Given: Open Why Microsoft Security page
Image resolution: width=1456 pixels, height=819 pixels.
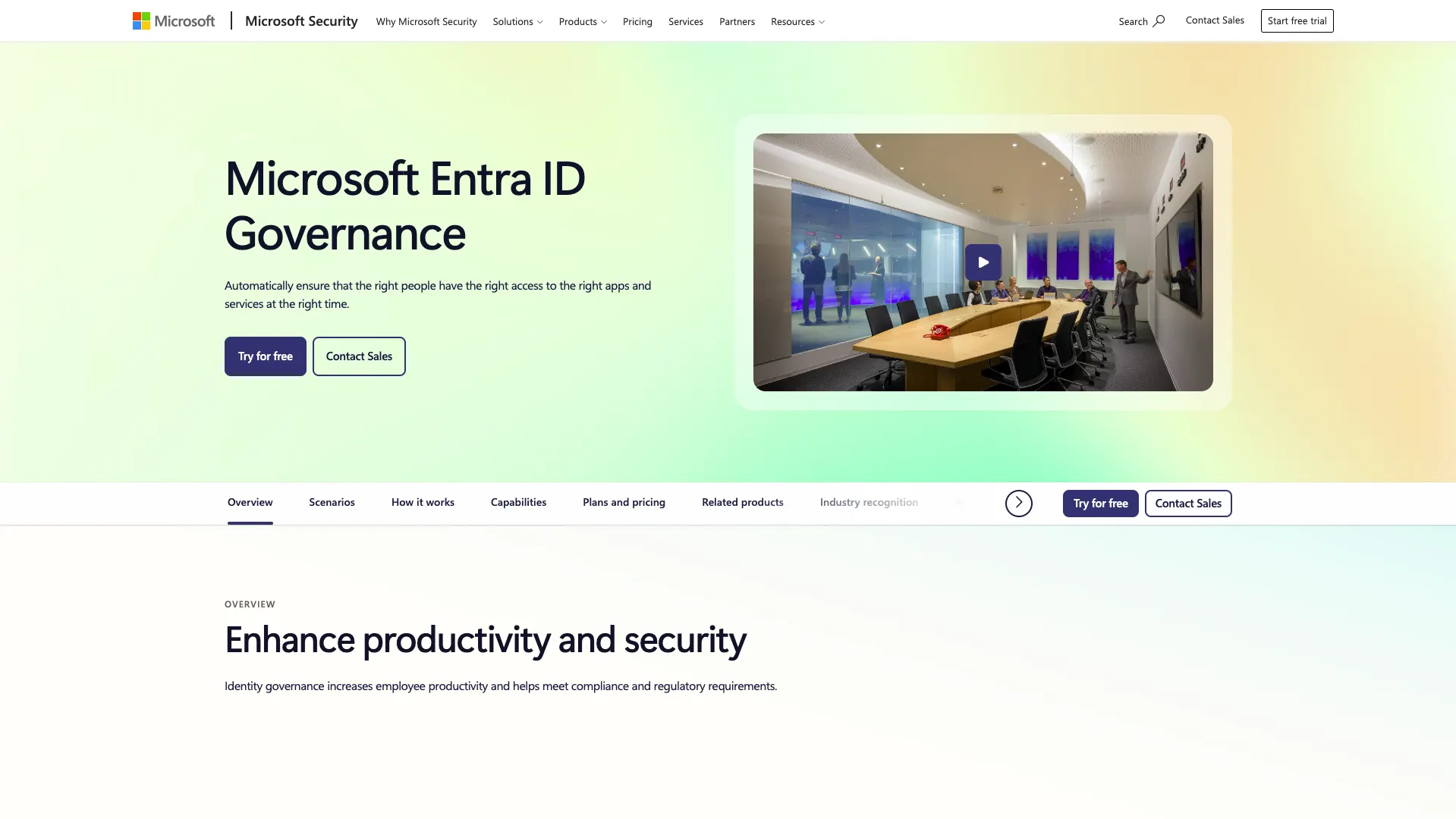Looking at the screenshot, I should (426, 21).
